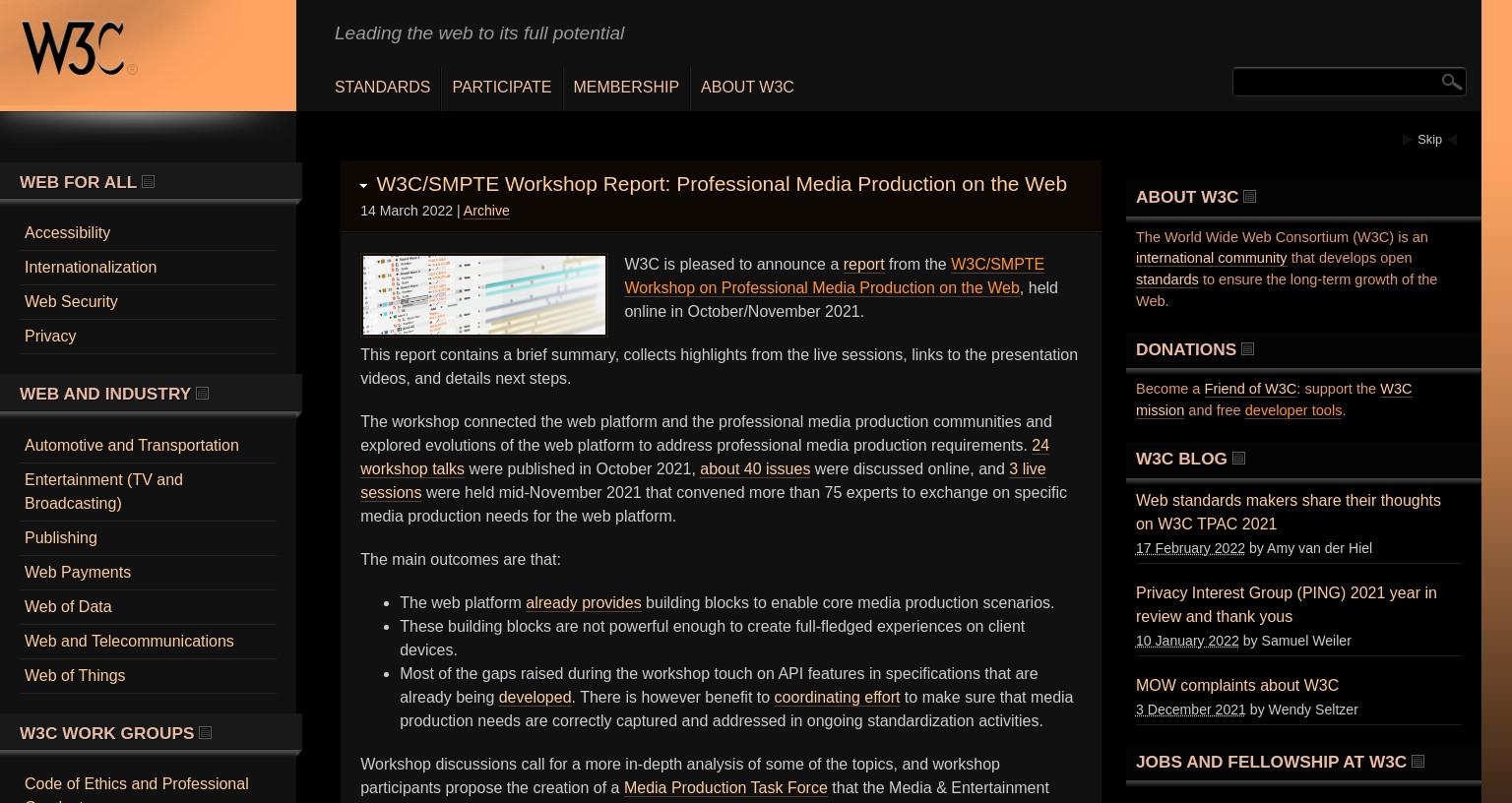The width and height of the screenshot is (1512, 803).
Task: Open the standards link in About W3C
Action: tap(1167, 279)
